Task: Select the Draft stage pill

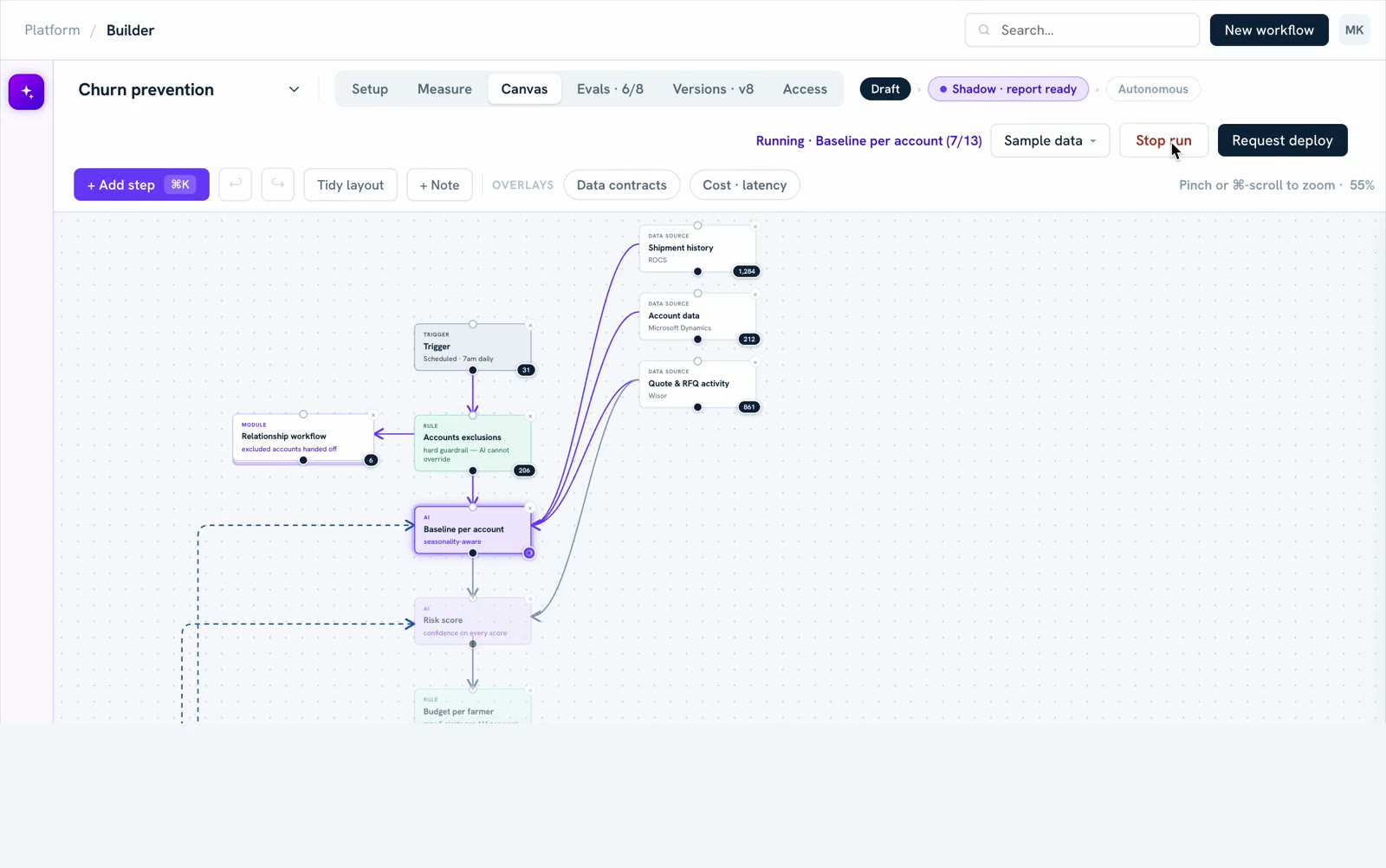Action: pyautogui.click(x=885, y=89)
